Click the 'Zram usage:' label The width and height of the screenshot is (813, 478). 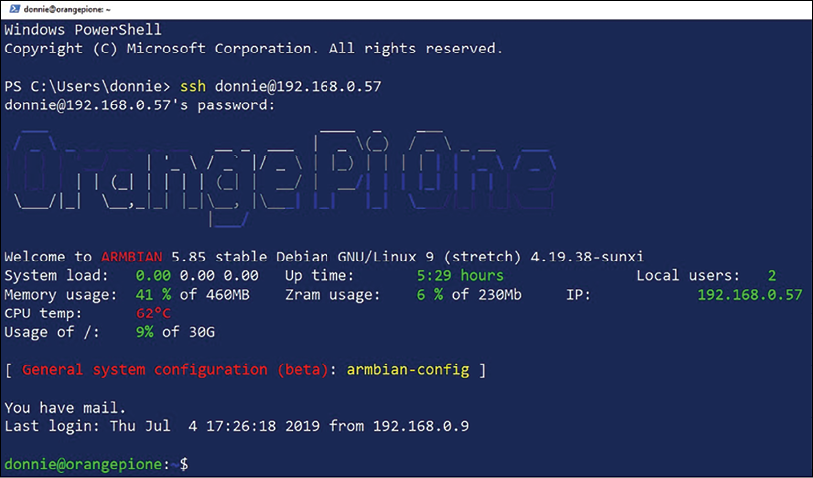coord(332,294)
